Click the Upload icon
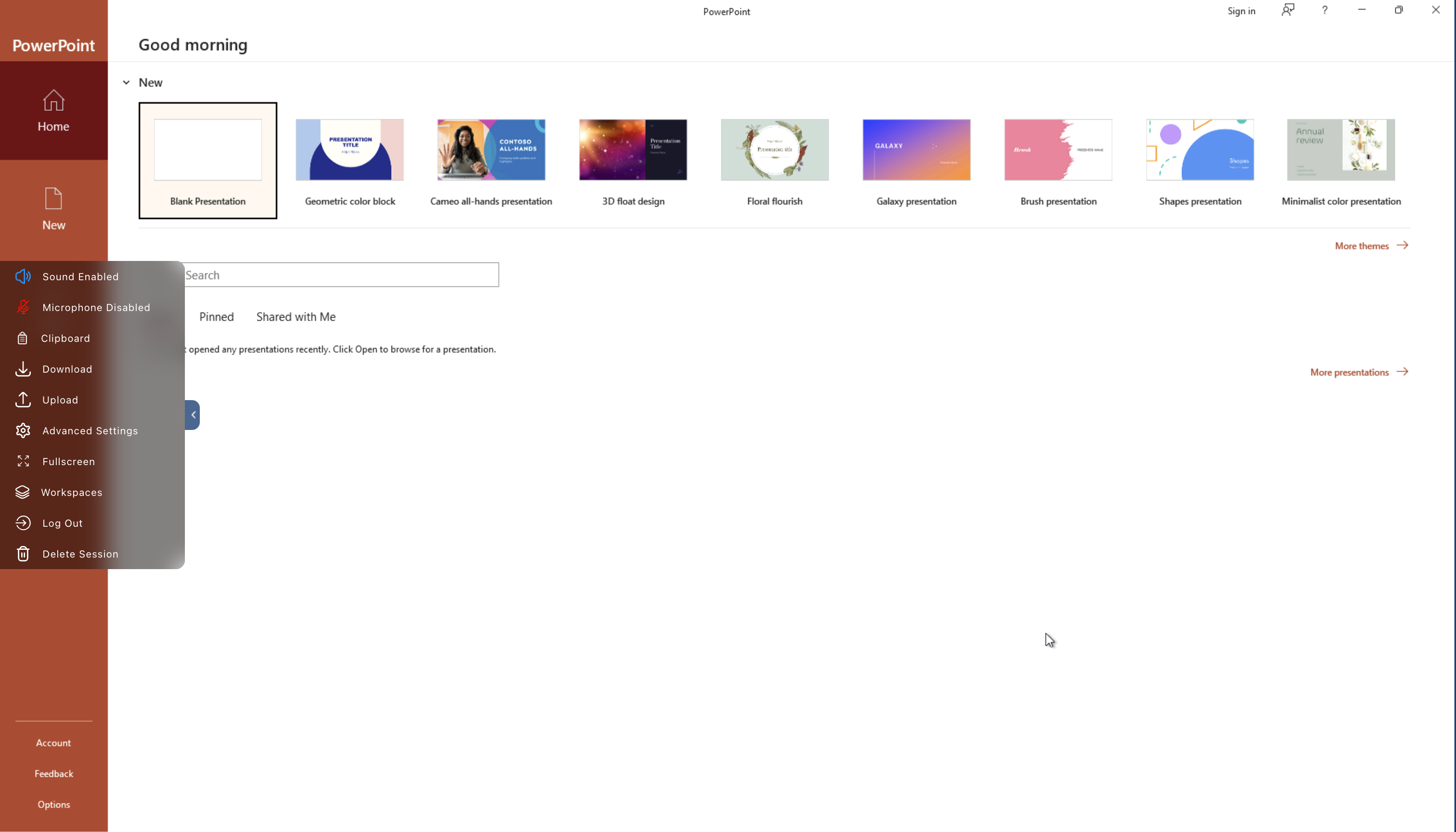The image size is (1456, 832). pyautogui.click(x=23, y=400)
